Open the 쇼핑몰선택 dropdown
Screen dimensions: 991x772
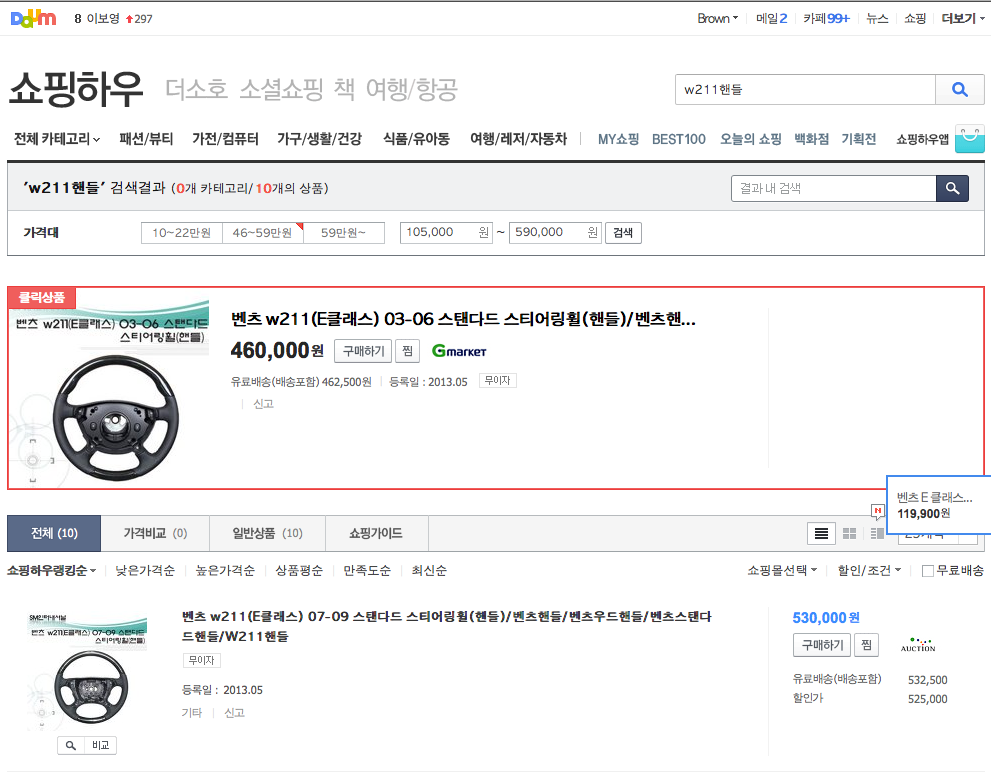781,571
